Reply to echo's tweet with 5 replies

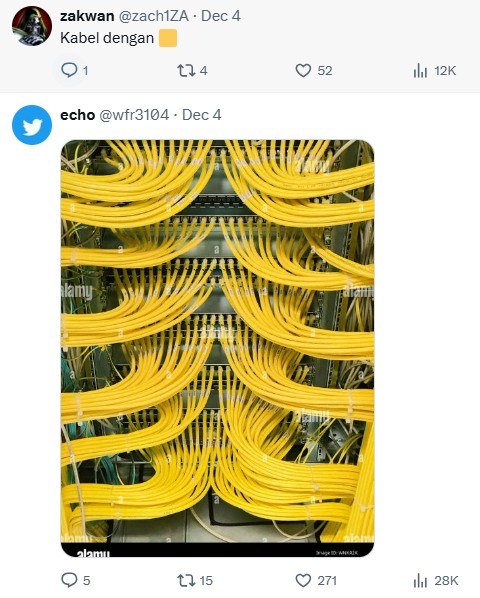(x=69, y=580)
